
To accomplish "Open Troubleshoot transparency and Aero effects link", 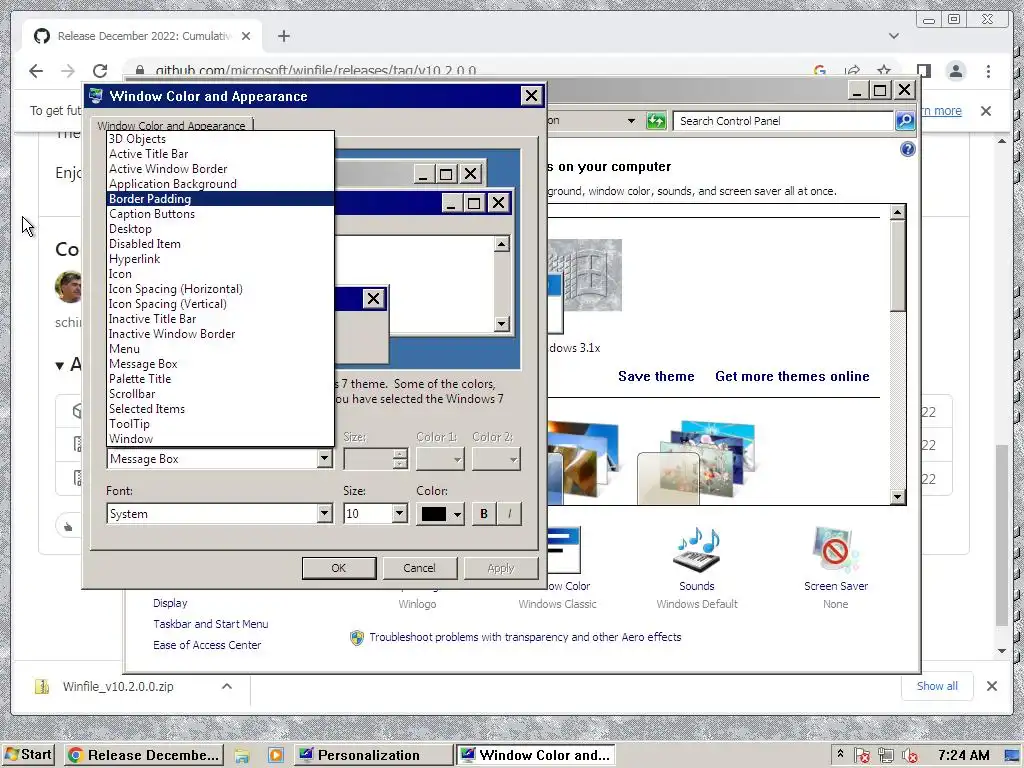I will tap(525, 637).
